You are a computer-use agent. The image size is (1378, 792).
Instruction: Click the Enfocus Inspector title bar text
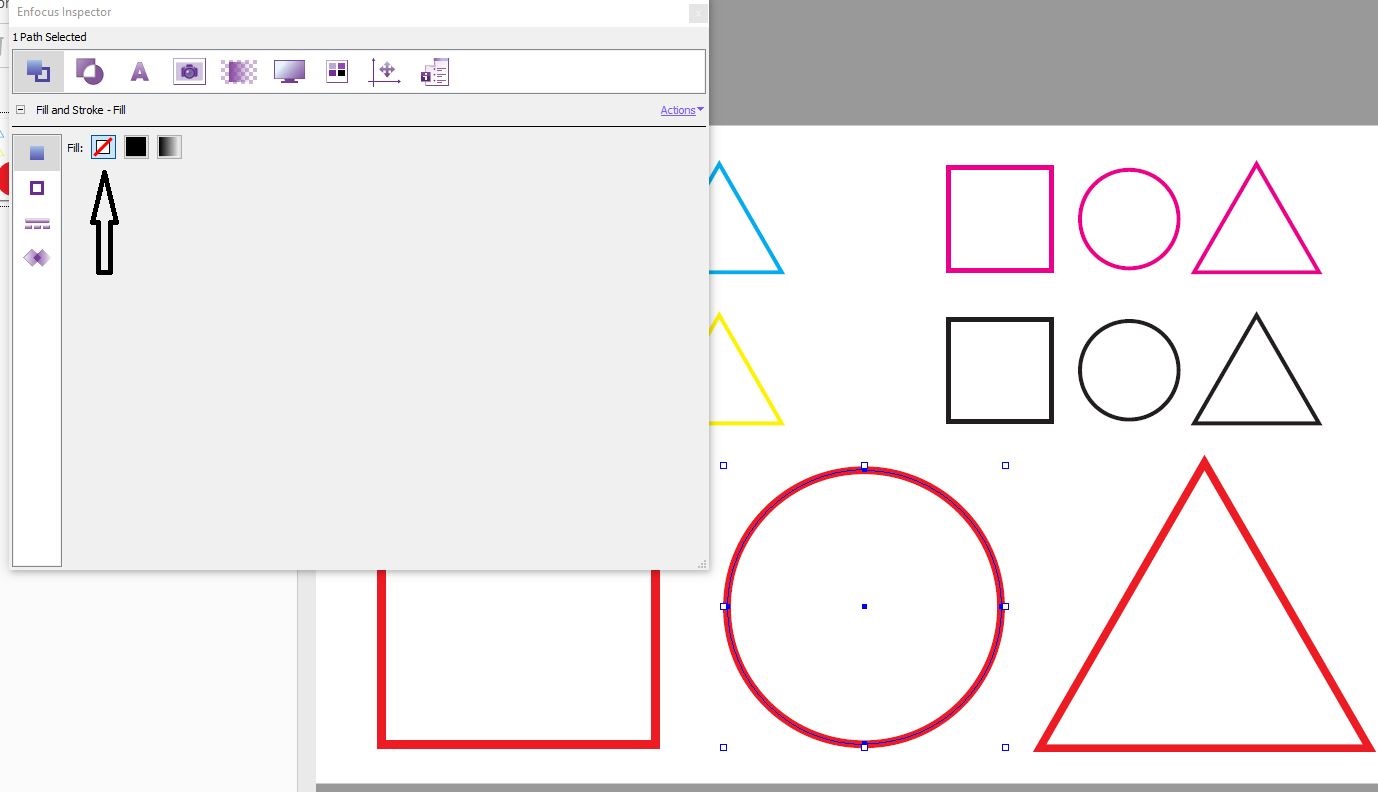[x=64, y=12]
